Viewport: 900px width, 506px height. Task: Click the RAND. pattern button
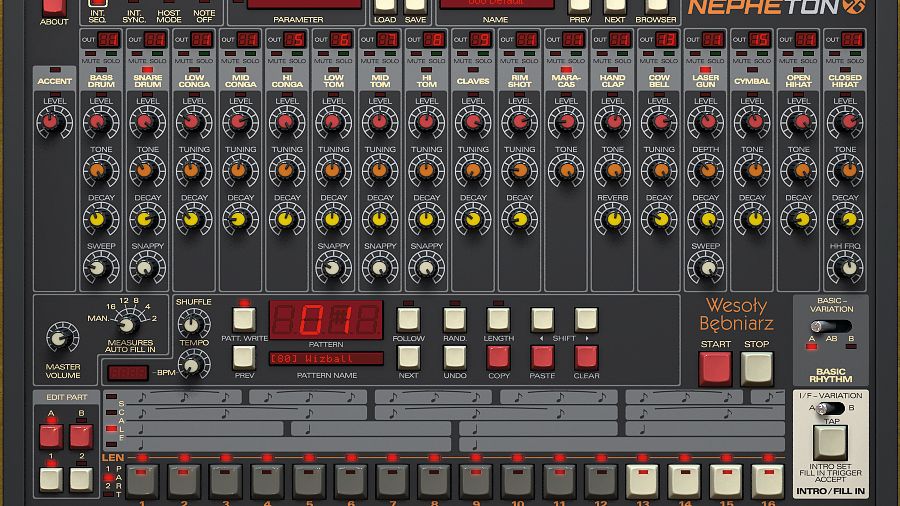pos(455,320)
